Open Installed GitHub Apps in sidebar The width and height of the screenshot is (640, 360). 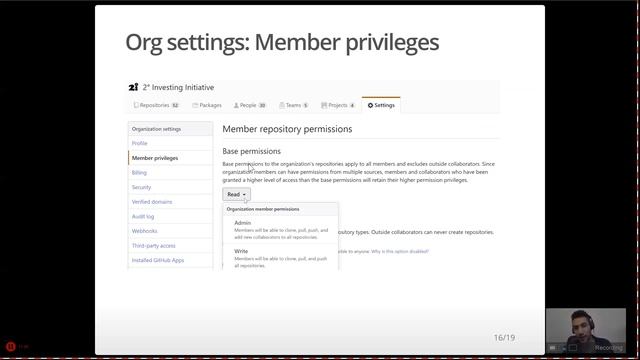(x=170, y=260)
